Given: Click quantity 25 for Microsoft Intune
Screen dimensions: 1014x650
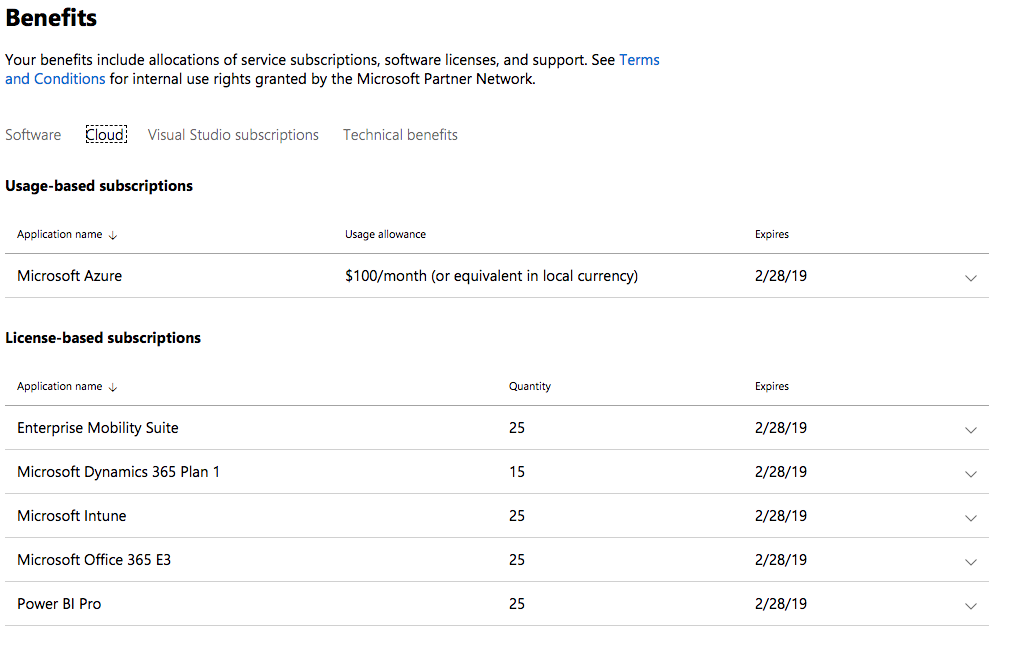Looking at the screenshot, I should [517, 516].
